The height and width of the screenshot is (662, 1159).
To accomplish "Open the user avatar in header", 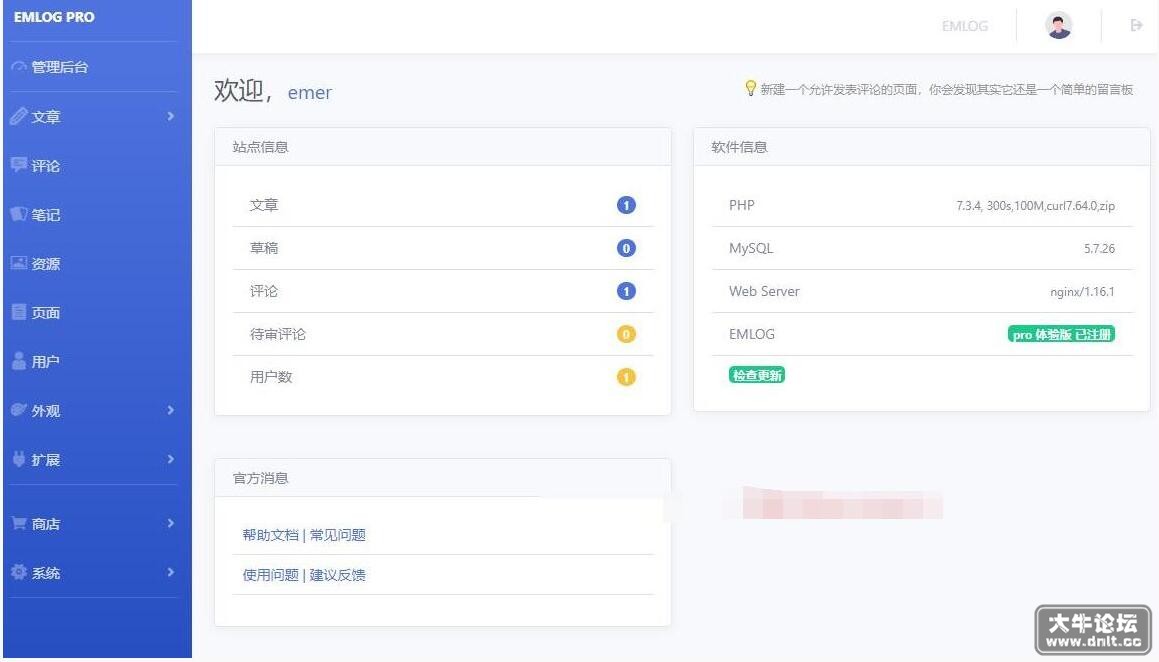I will 1058,26.
